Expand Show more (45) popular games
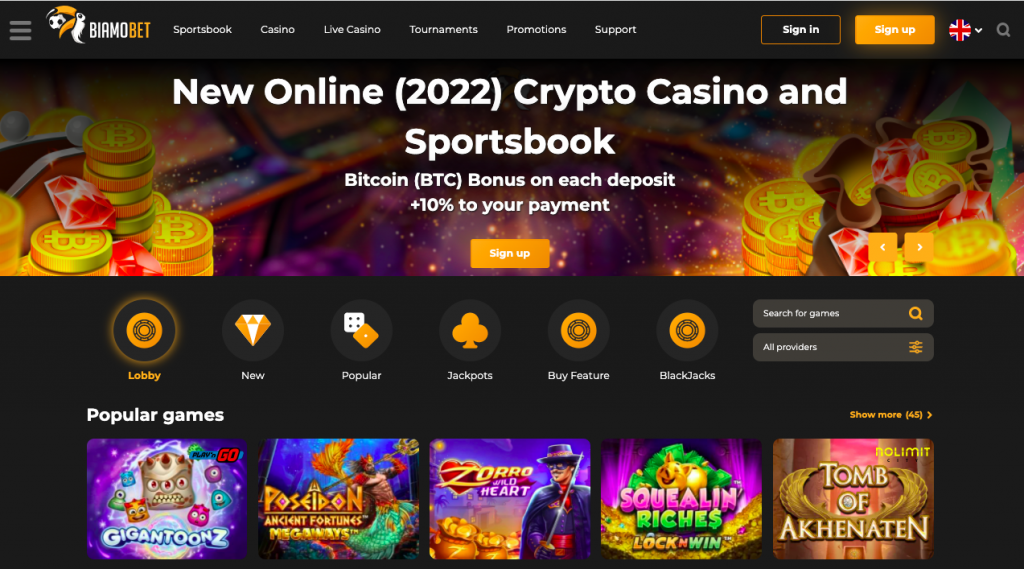 click(x=891, y=415)
